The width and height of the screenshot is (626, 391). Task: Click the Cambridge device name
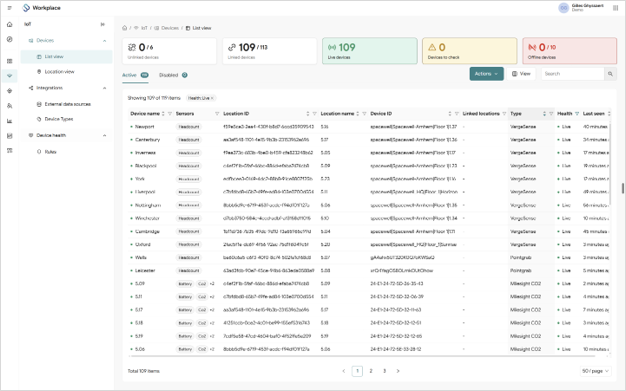point(147,232)
